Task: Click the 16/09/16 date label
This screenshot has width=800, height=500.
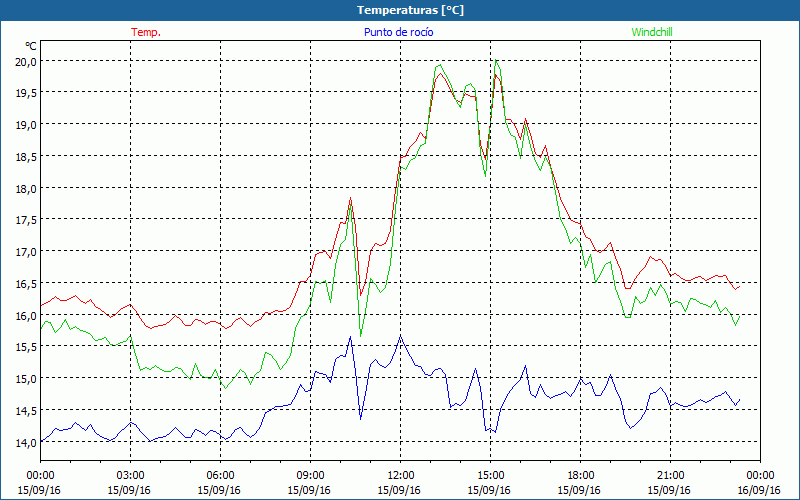Action: [760, 490]
